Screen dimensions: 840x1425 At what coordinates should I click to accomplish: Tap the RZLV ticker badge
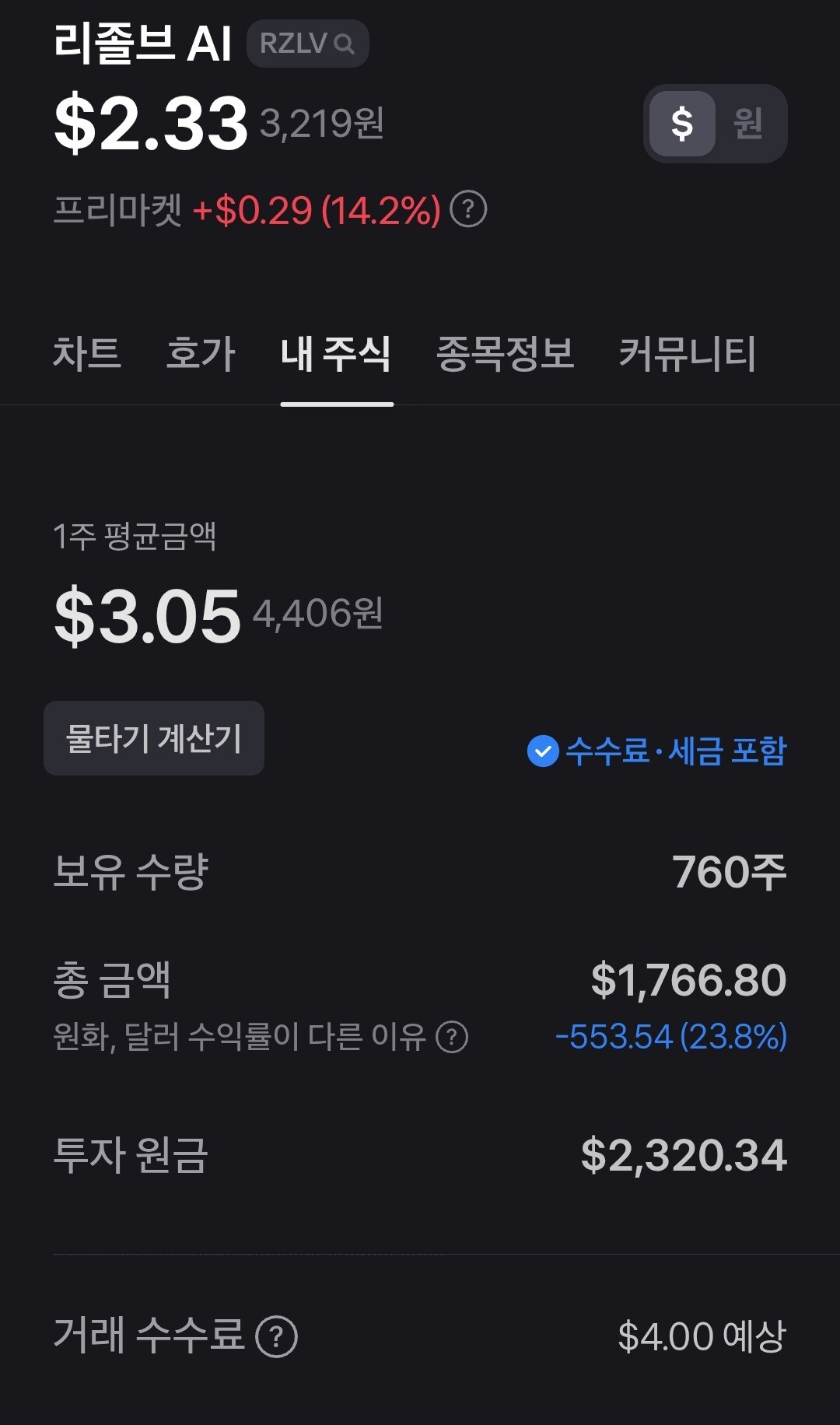click(294, 44)
